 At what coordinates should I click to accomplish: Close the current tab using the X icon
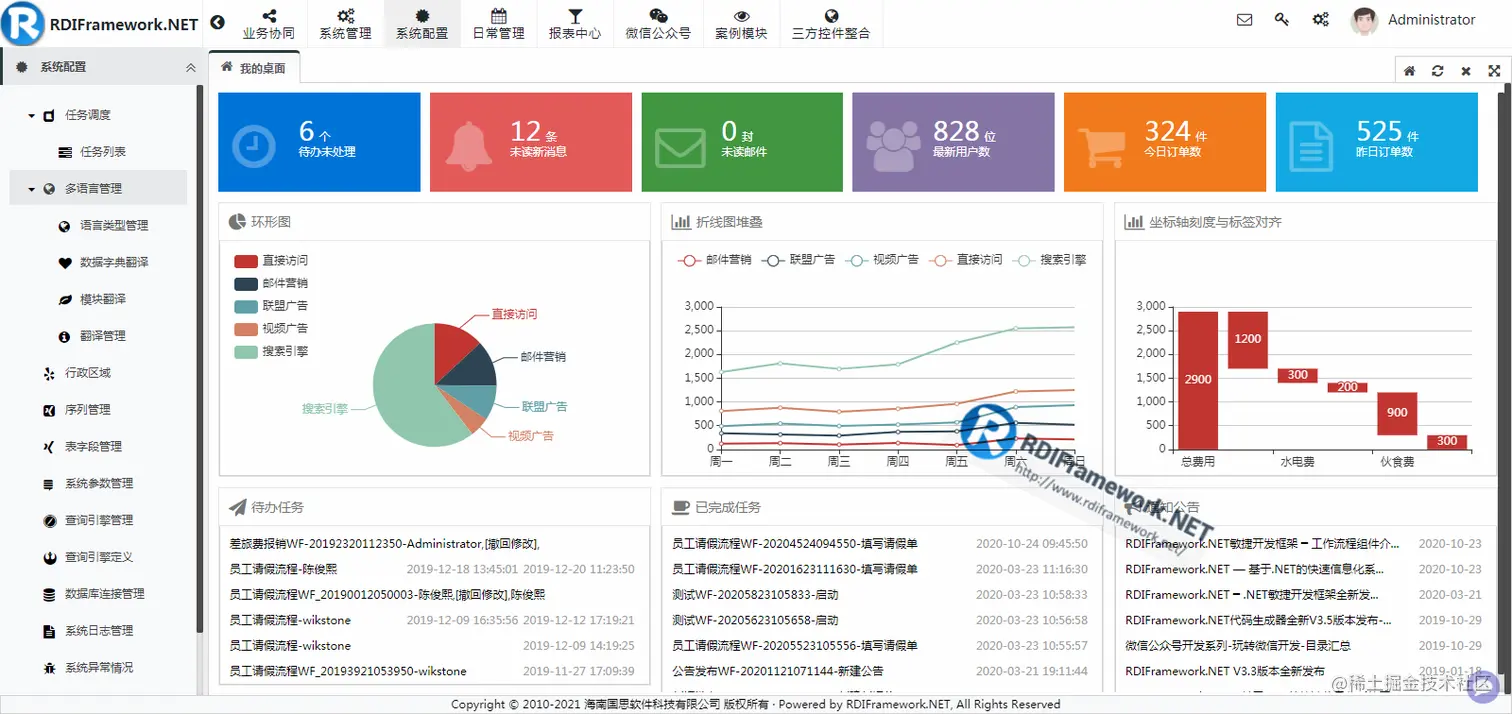point(1466,71)
